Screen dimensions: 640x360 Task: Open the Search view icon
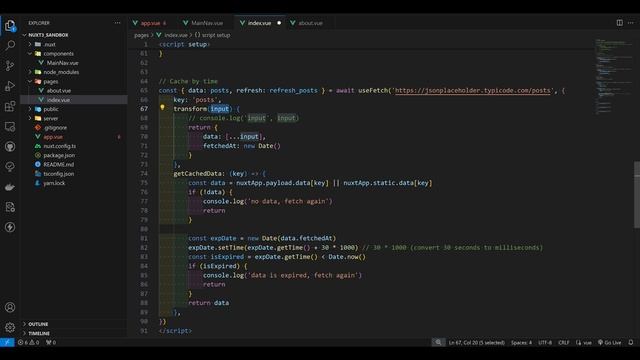coord(10,45)
